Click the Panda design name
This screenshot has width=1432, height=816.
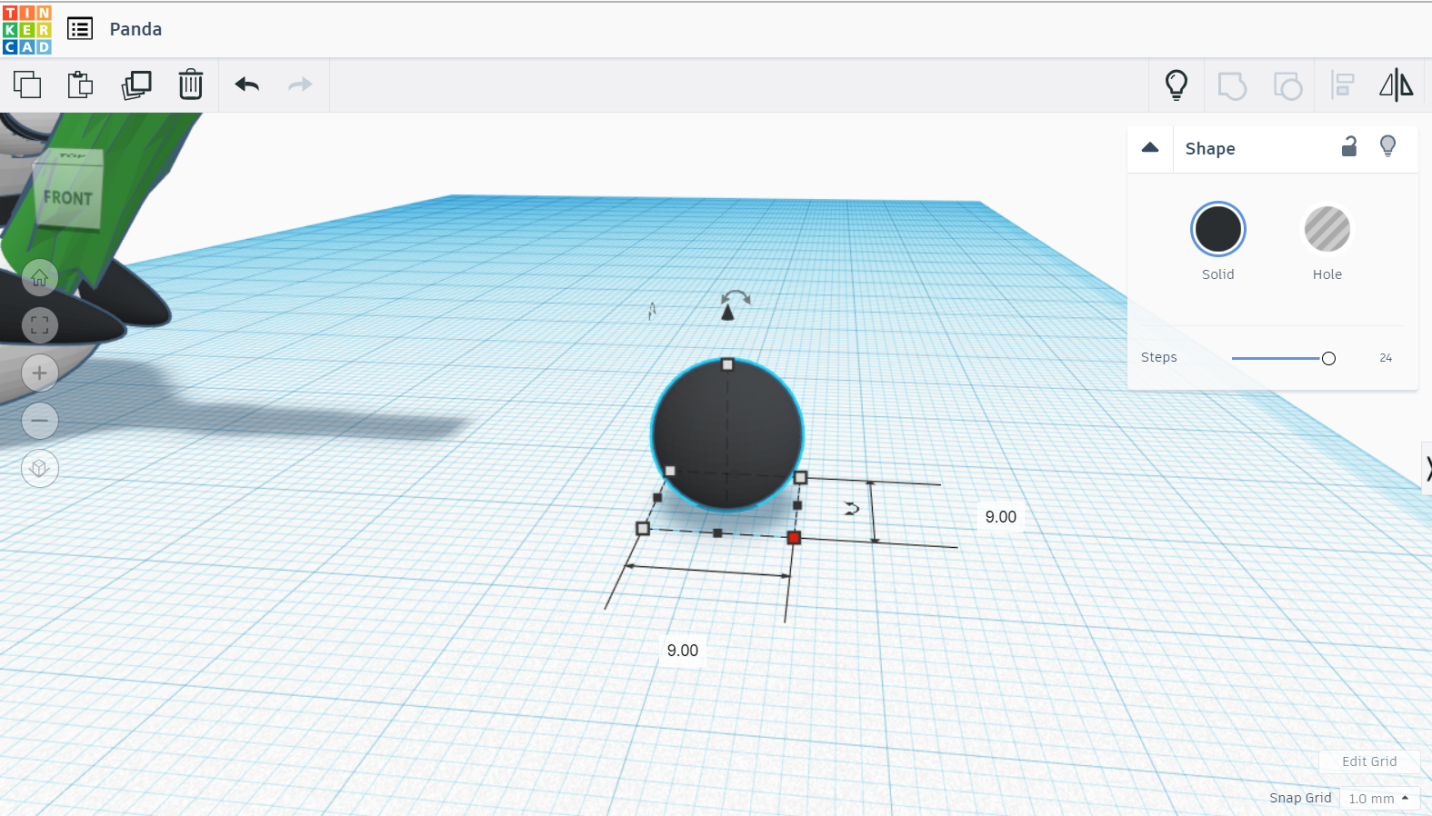136,29
